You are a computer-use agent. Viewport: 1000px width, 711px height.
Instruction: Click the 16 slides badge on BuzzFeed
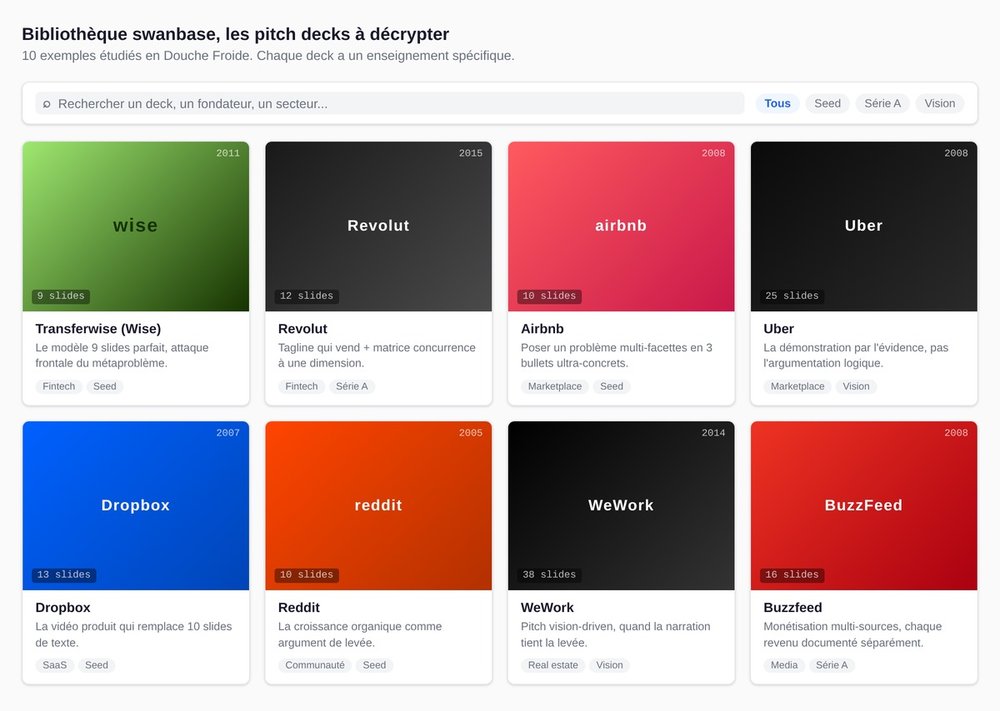pos(792,575)
